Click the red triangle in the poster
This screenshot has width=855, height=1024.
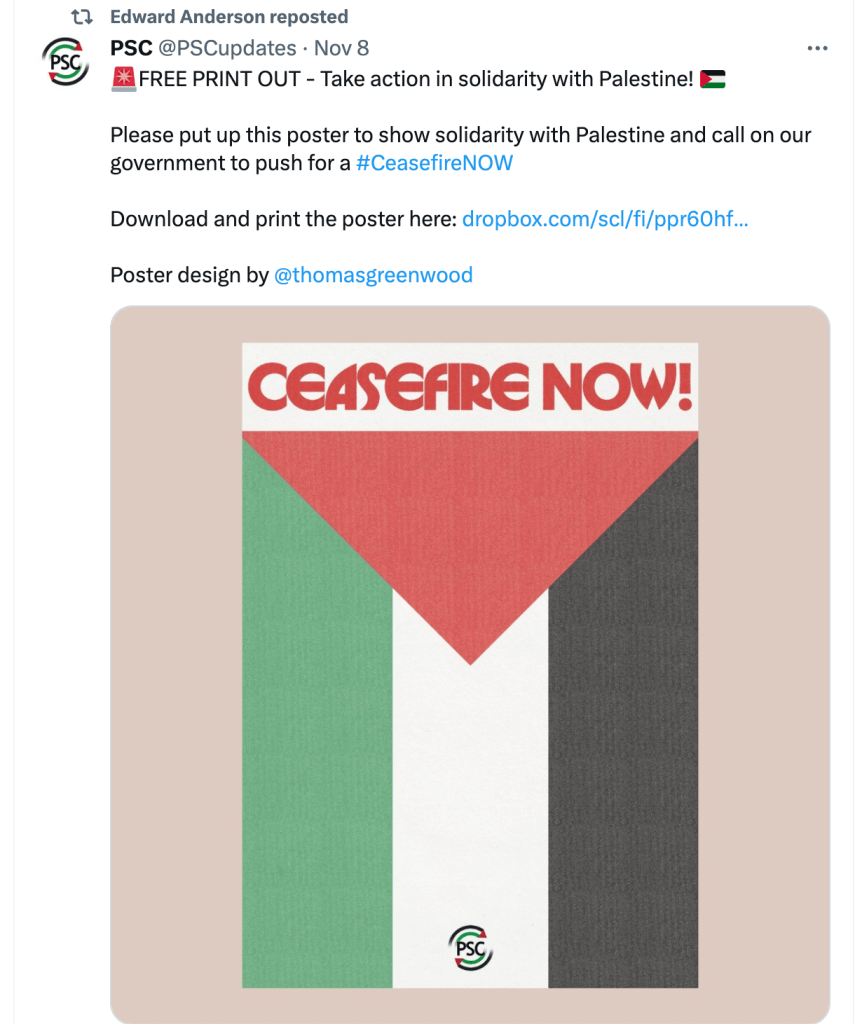[470, 530]
